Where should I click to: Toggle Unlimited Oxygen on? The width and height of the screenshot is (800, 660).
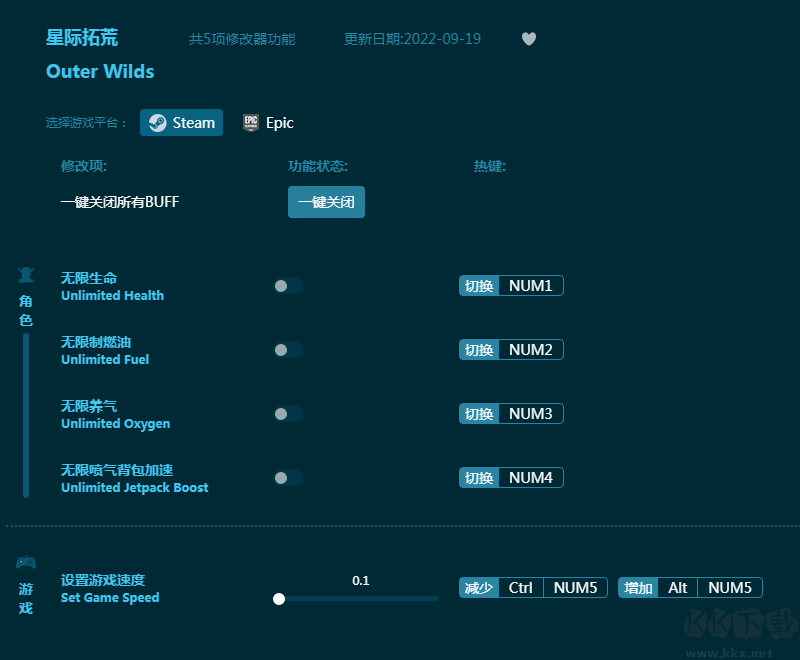pyautogui.click(x=288, y=414)
